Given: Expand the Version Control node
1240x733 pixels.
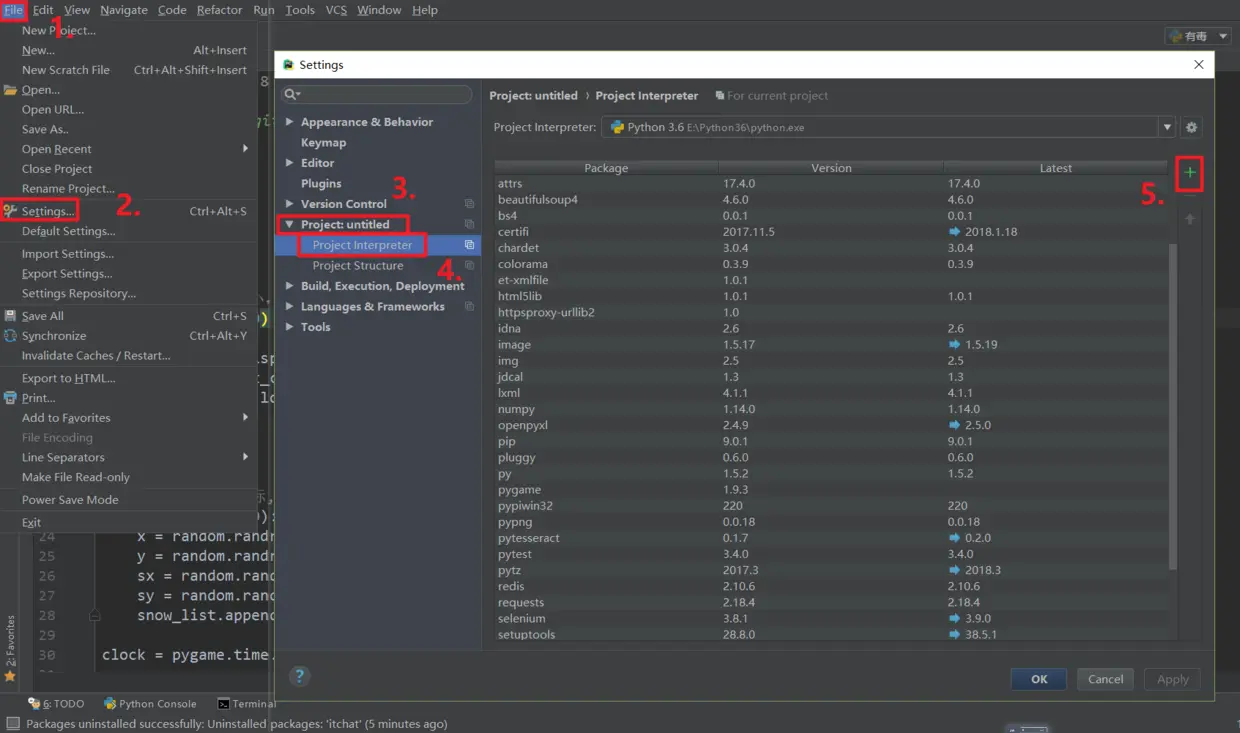Looking at the screenshot, I should (290, 204).
